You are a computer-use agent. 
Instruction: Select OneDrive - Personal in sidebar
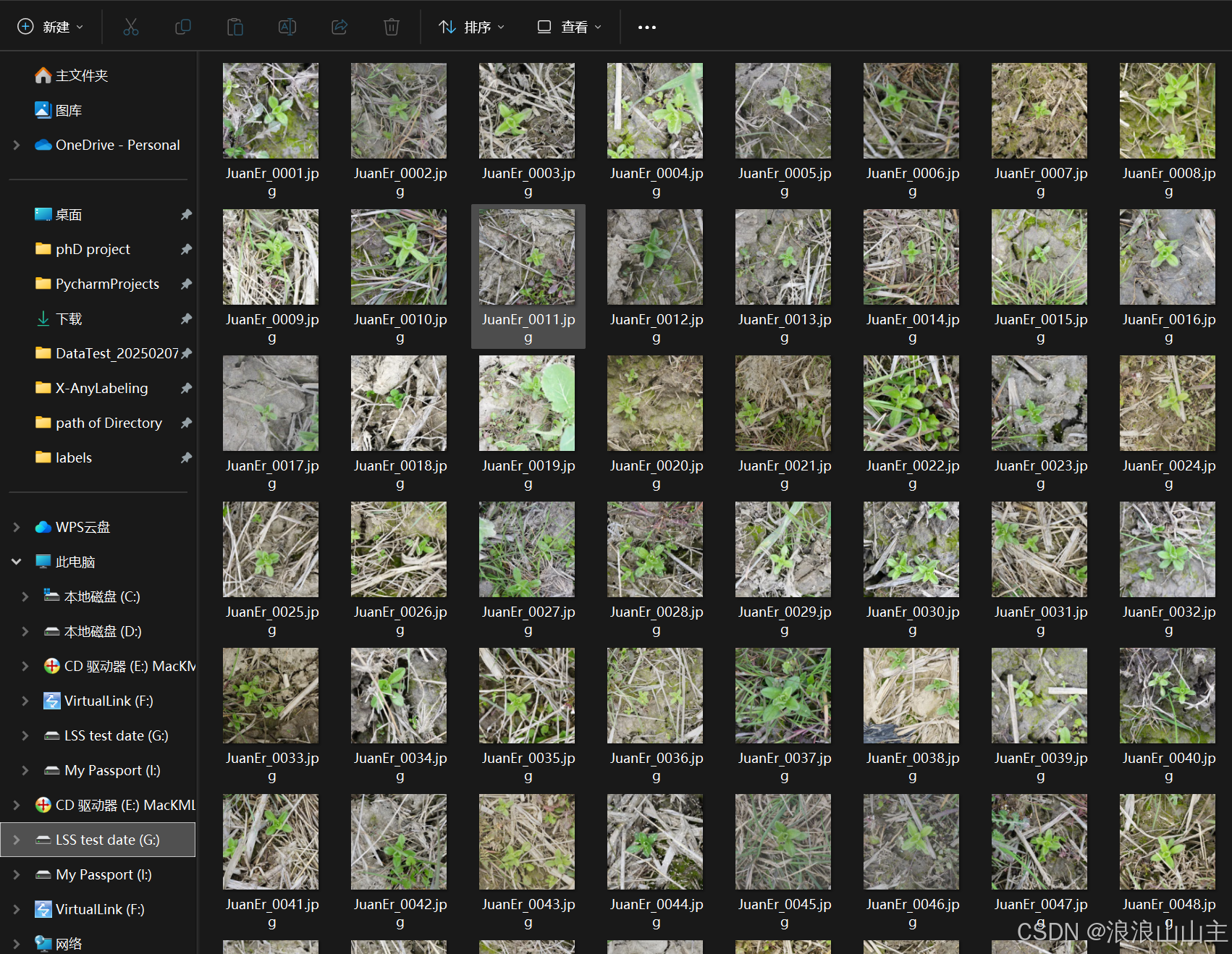click(x=117, y=145)
